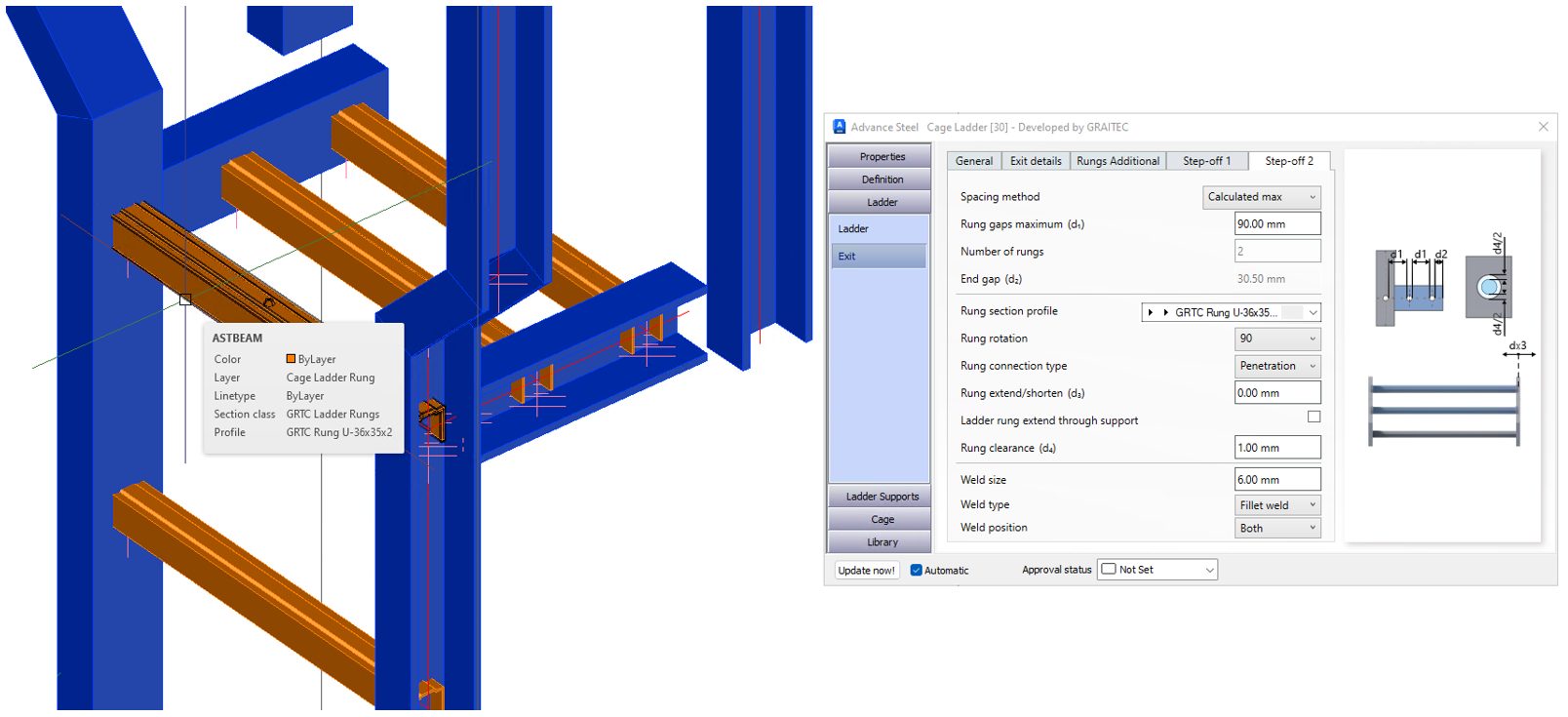
Task: Click the Advance Steel app icon in title bar
Action: click(840, 127)
